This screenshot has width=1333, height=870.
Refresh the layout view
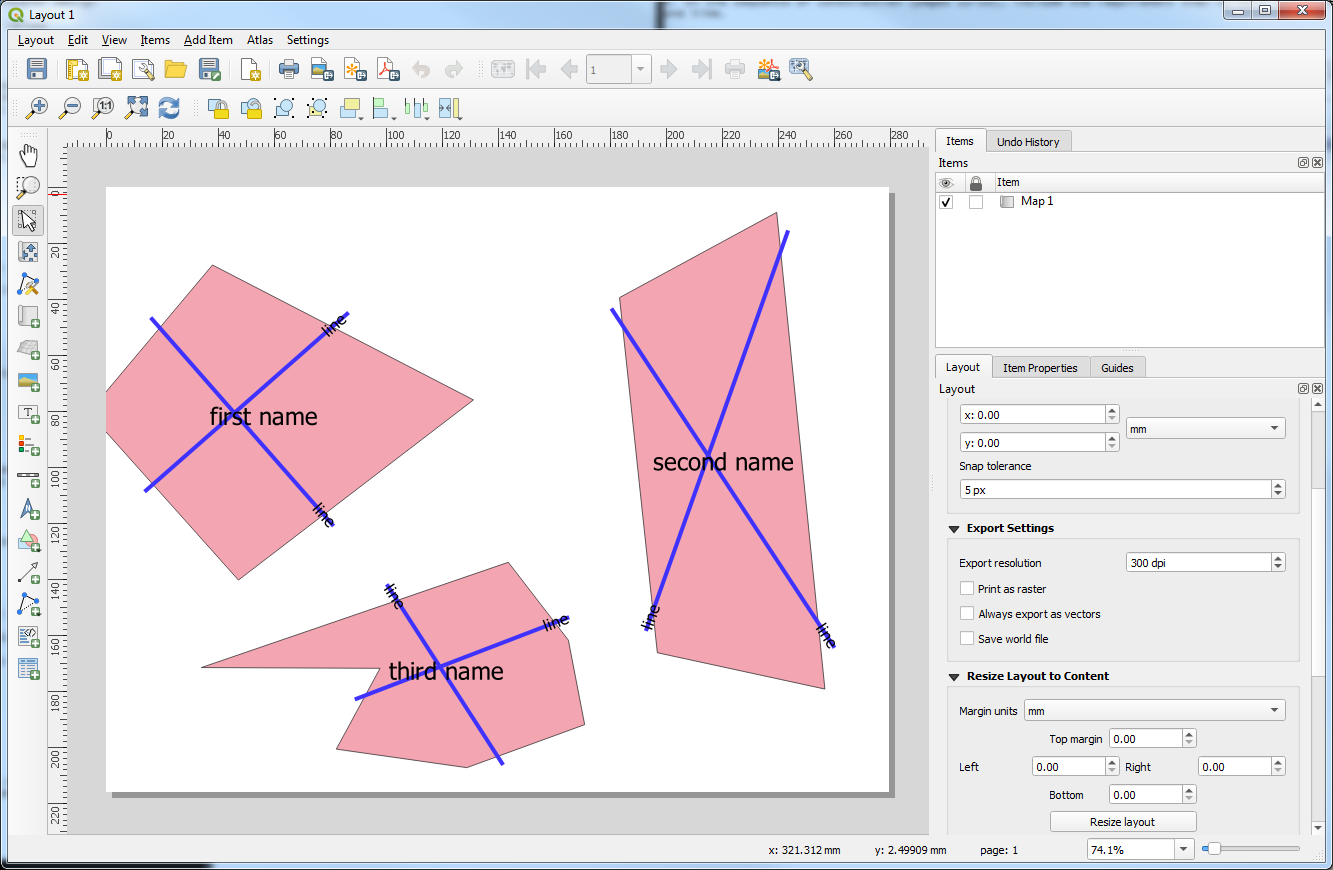pyautogui.click(x=168, y=107)
